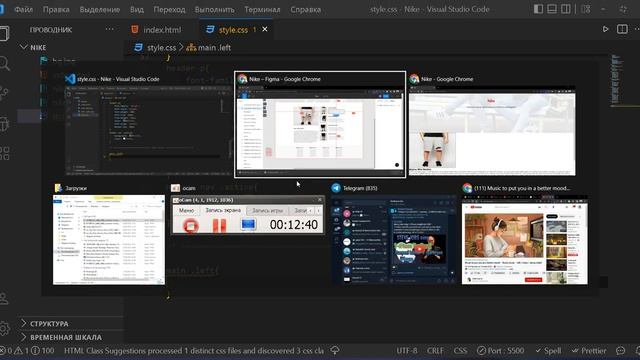This screenshot has width=640, height=360.
Task: Click the Prettier status bar item
Action: [x=589, y=351]
